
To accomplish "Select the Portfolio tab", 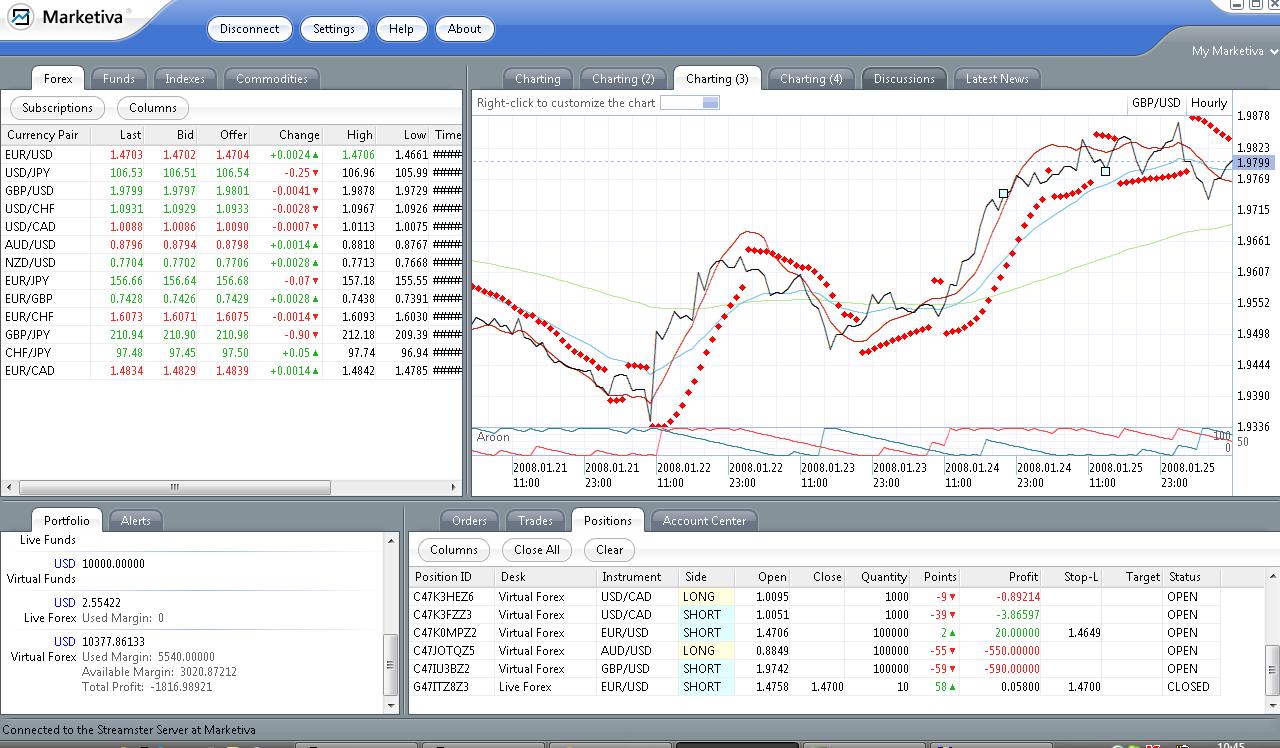I will pos(67,521).
